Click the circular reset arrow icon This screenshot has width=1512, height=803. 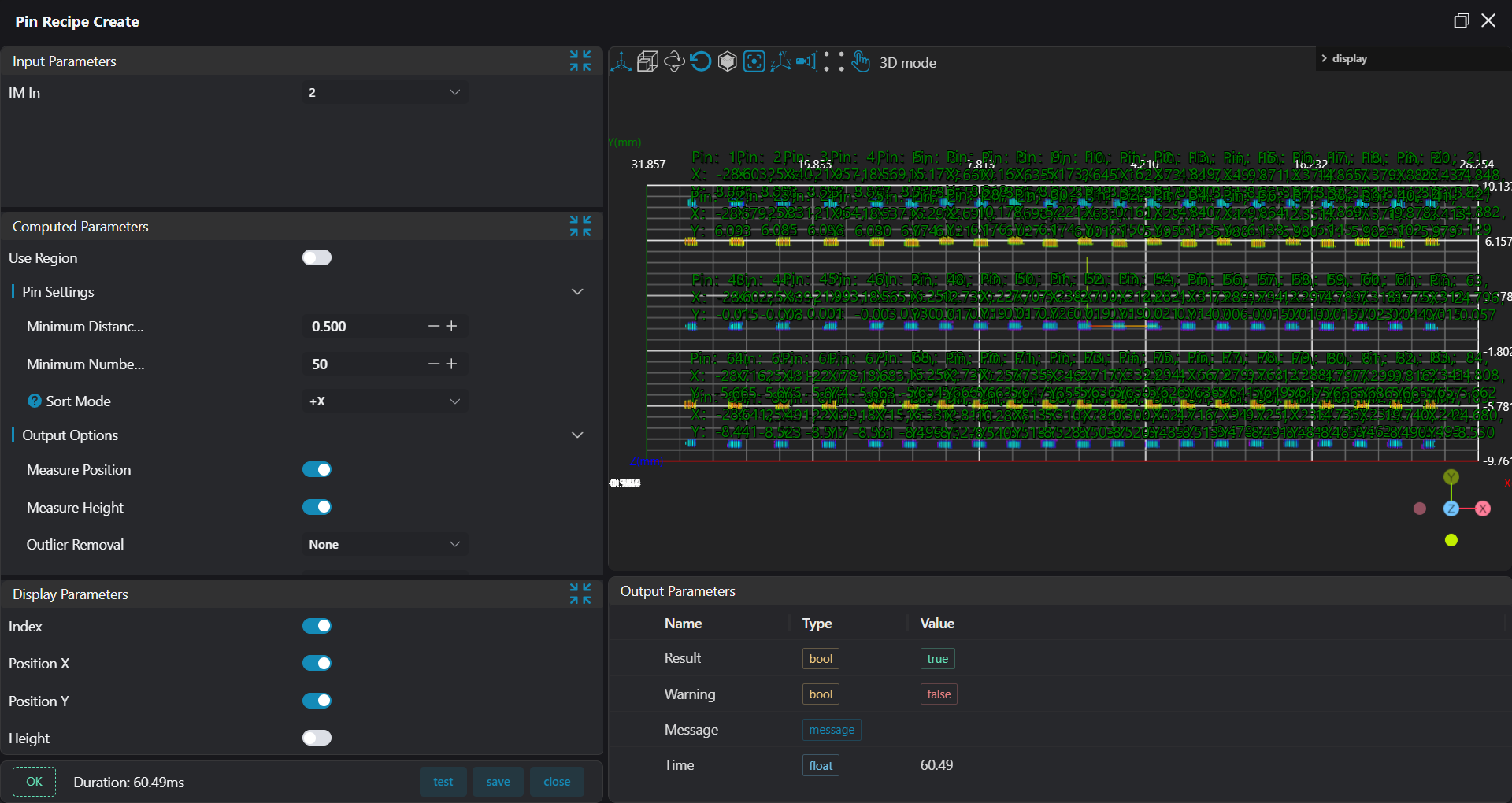pyautogui.click(x=701, y=62)
